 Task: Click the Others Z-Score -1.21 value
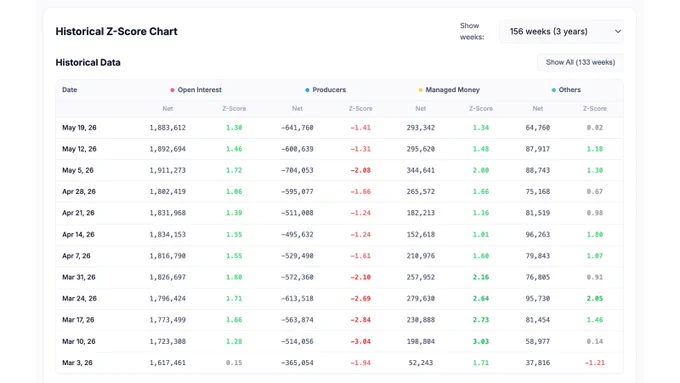[x=595, y=363]
